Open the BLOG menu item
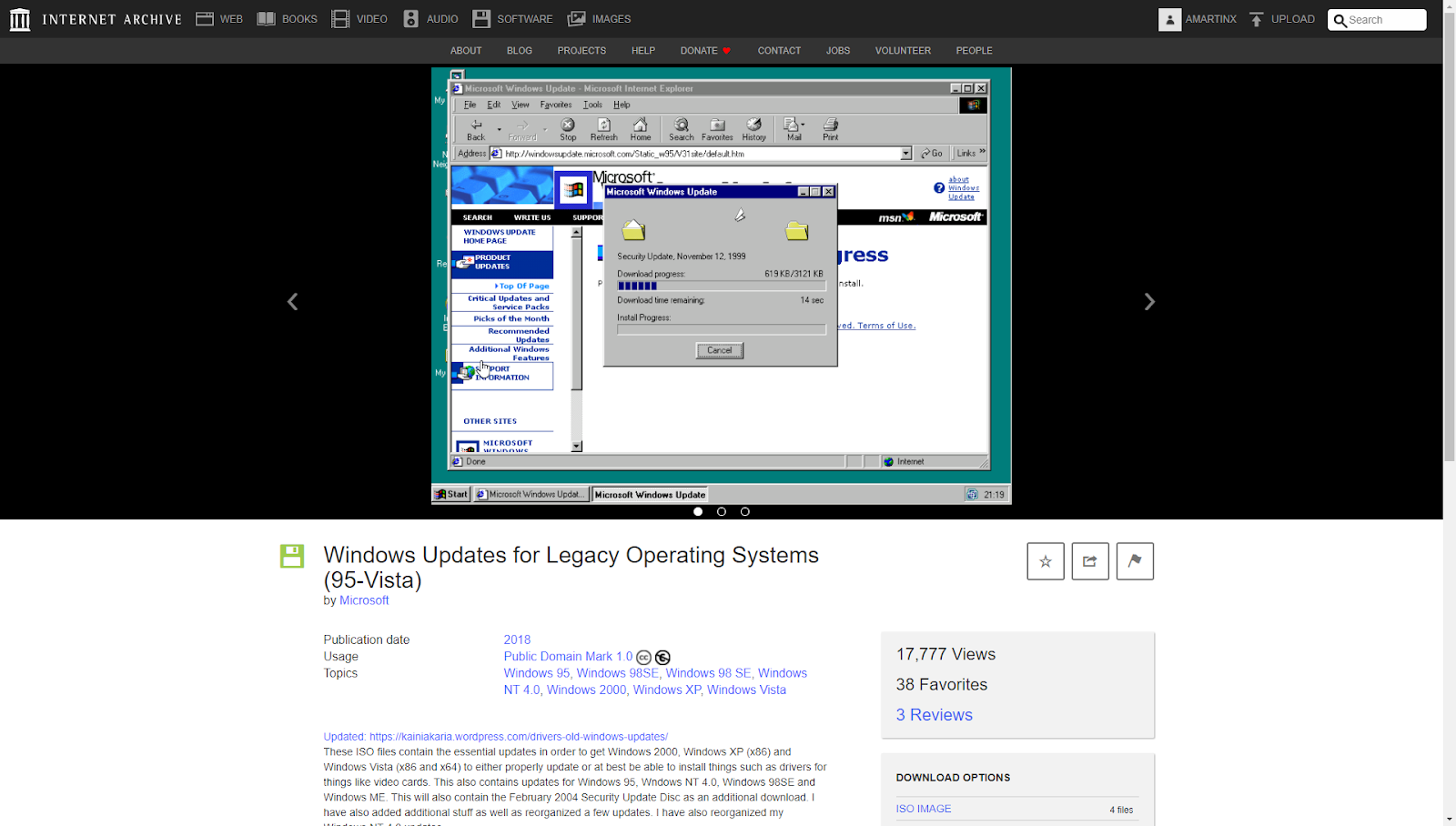Screen dimensions: 1456x826 pyautogui.click(x=520, y=51)
